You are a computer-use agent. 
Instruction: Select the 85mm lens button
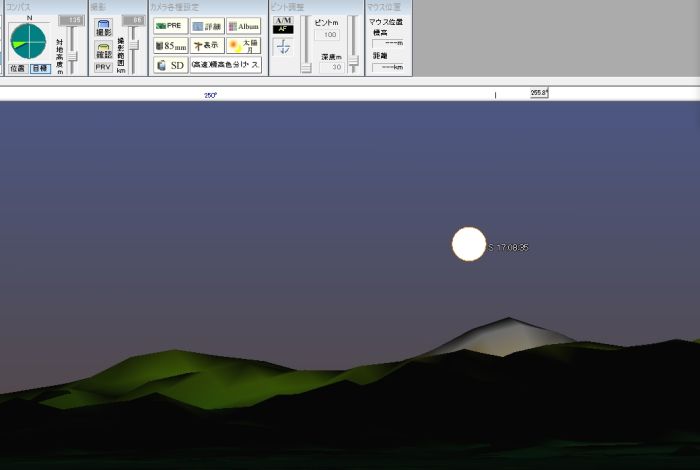pos(171,45)
